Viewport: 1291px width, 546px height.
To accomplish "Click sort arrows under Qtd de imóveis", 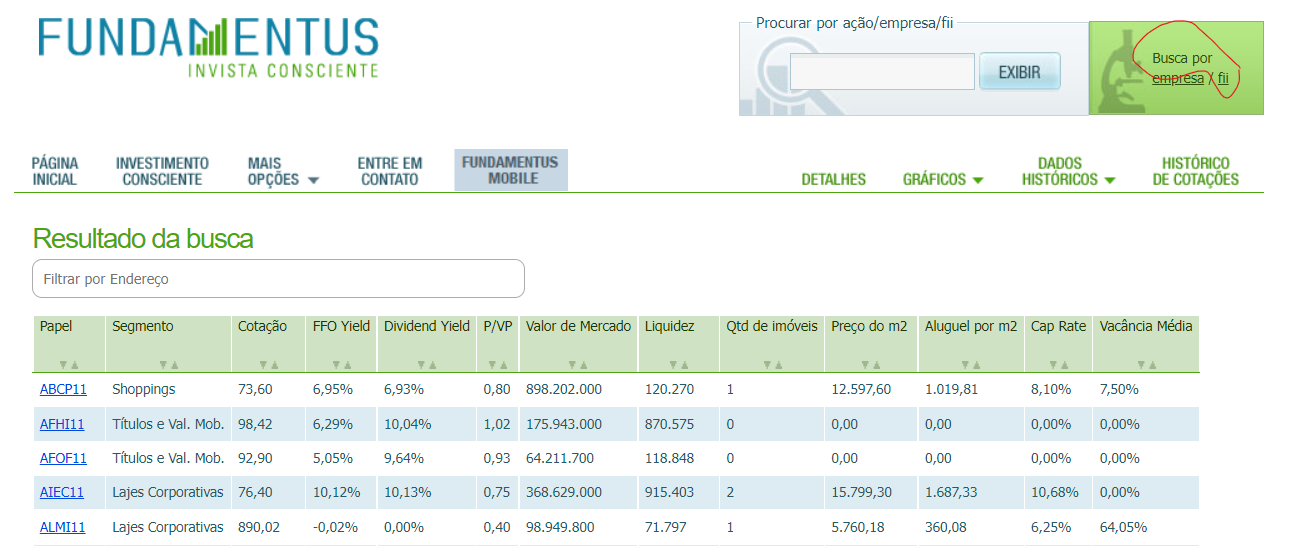I will (772, 365).
